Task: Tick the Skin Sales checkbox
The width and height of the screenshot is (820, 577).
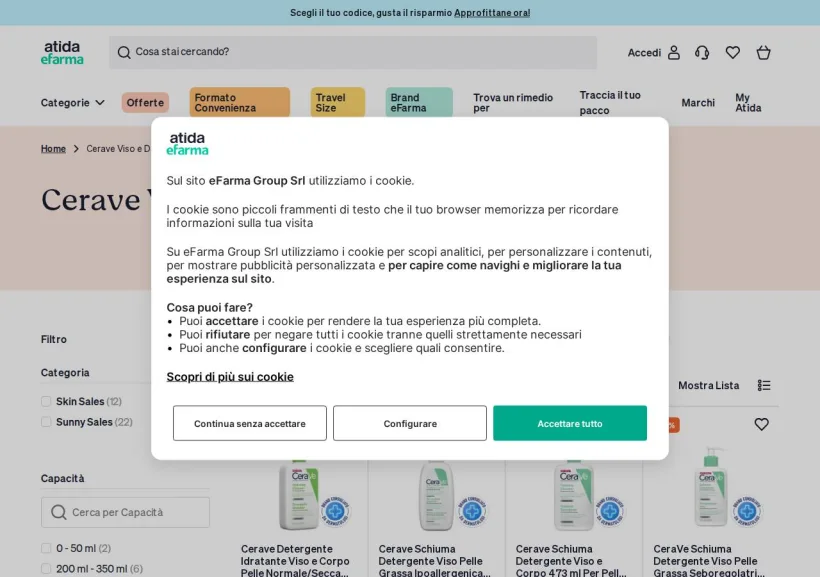Action: click(46, 401)
